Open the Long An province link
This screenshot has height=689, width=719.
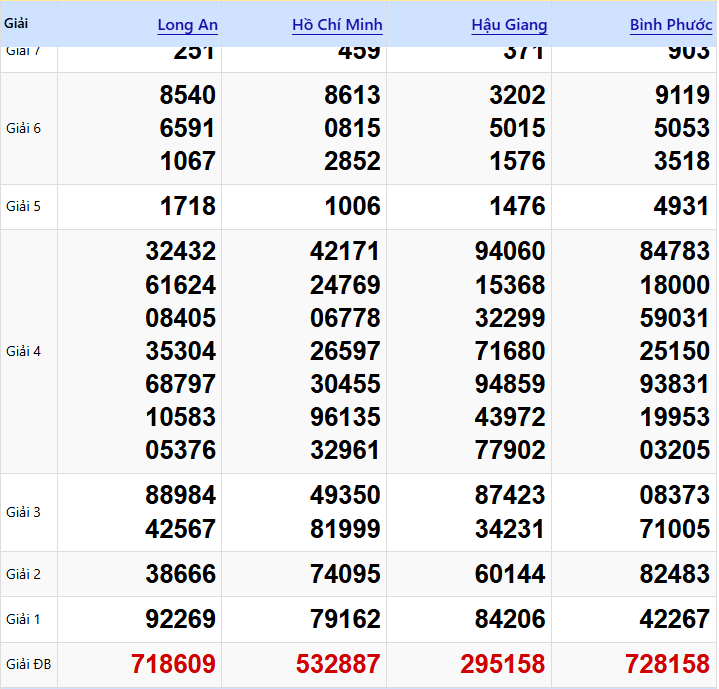(187, 25)
